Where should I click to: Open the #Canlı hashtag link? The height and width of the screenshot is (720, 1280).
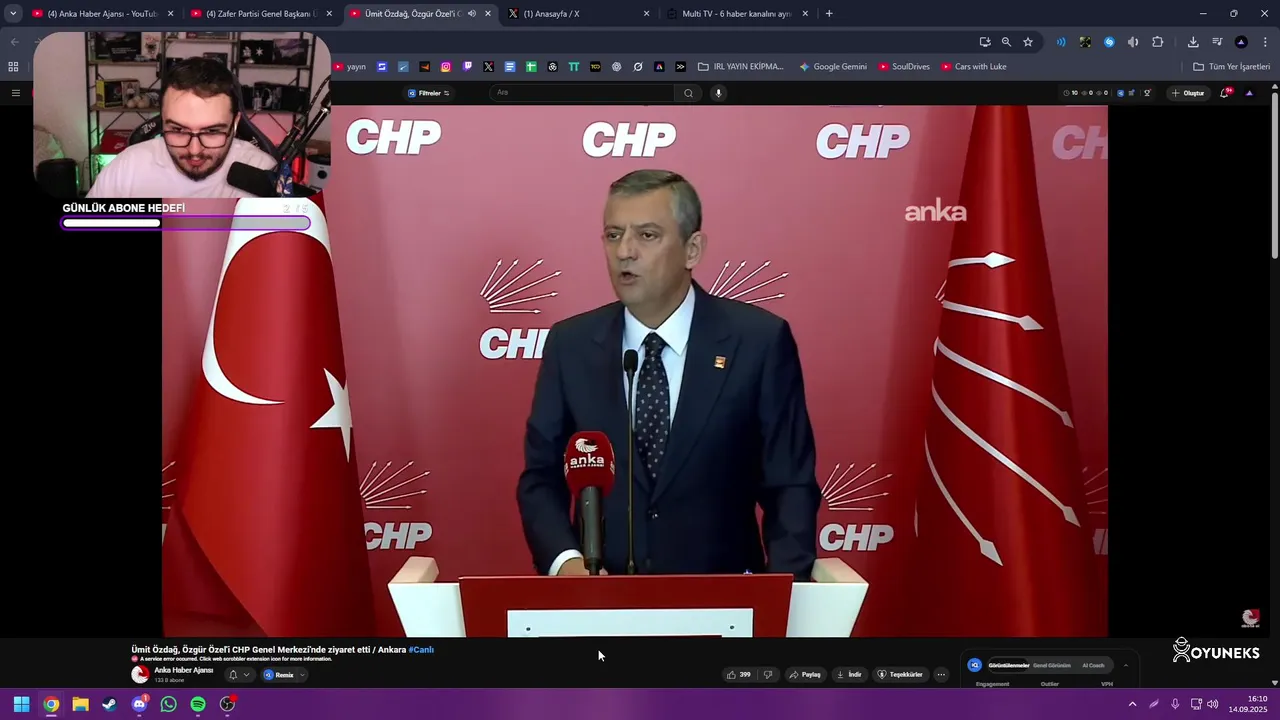pyautogui.click(x=421, y=650)
